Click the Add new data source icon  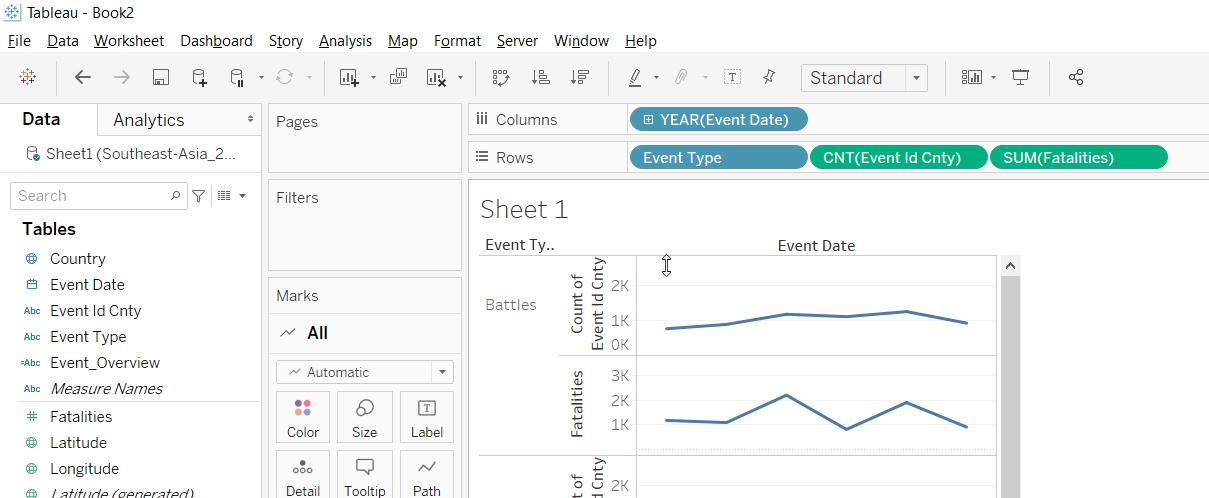[x=199, y=78]
